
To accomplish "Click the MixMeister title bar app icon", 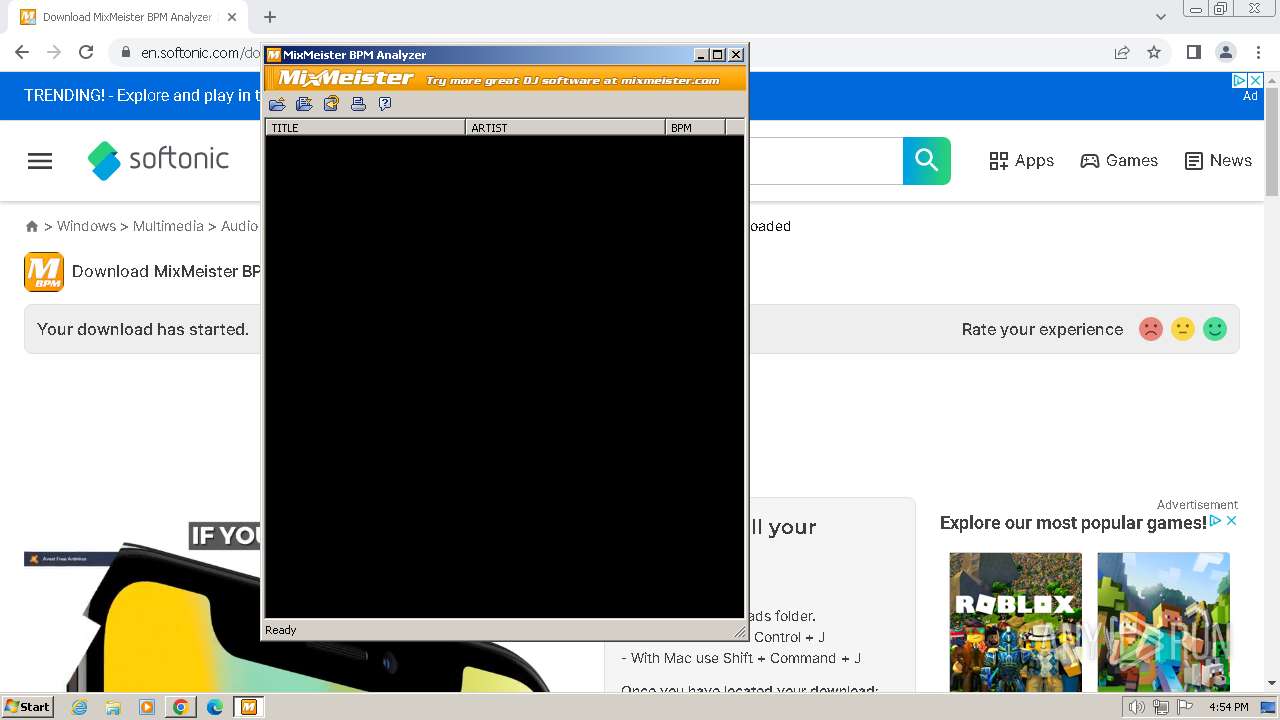I will pyautogui.click(x=273, y=55).
